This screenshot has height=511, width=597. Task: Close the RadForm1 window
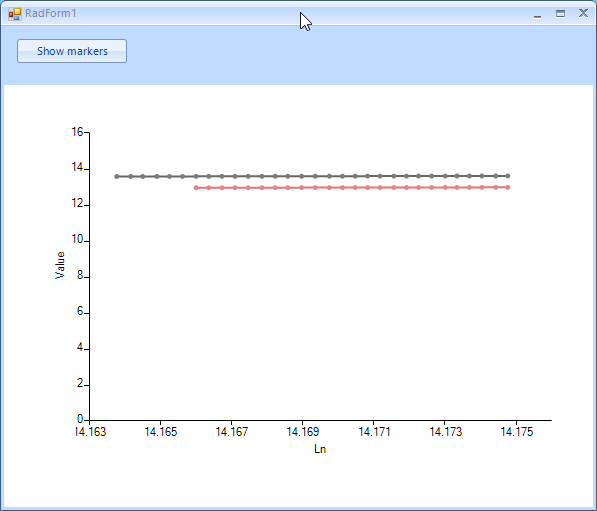(x=583, y=13)
